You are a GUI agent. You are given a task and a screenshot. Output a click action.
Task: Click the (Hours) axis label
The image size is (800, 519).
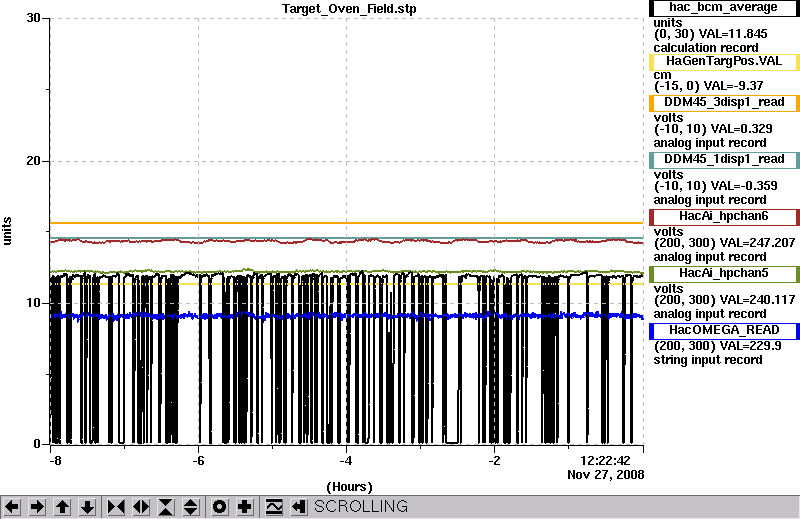(x=349, y=487)
